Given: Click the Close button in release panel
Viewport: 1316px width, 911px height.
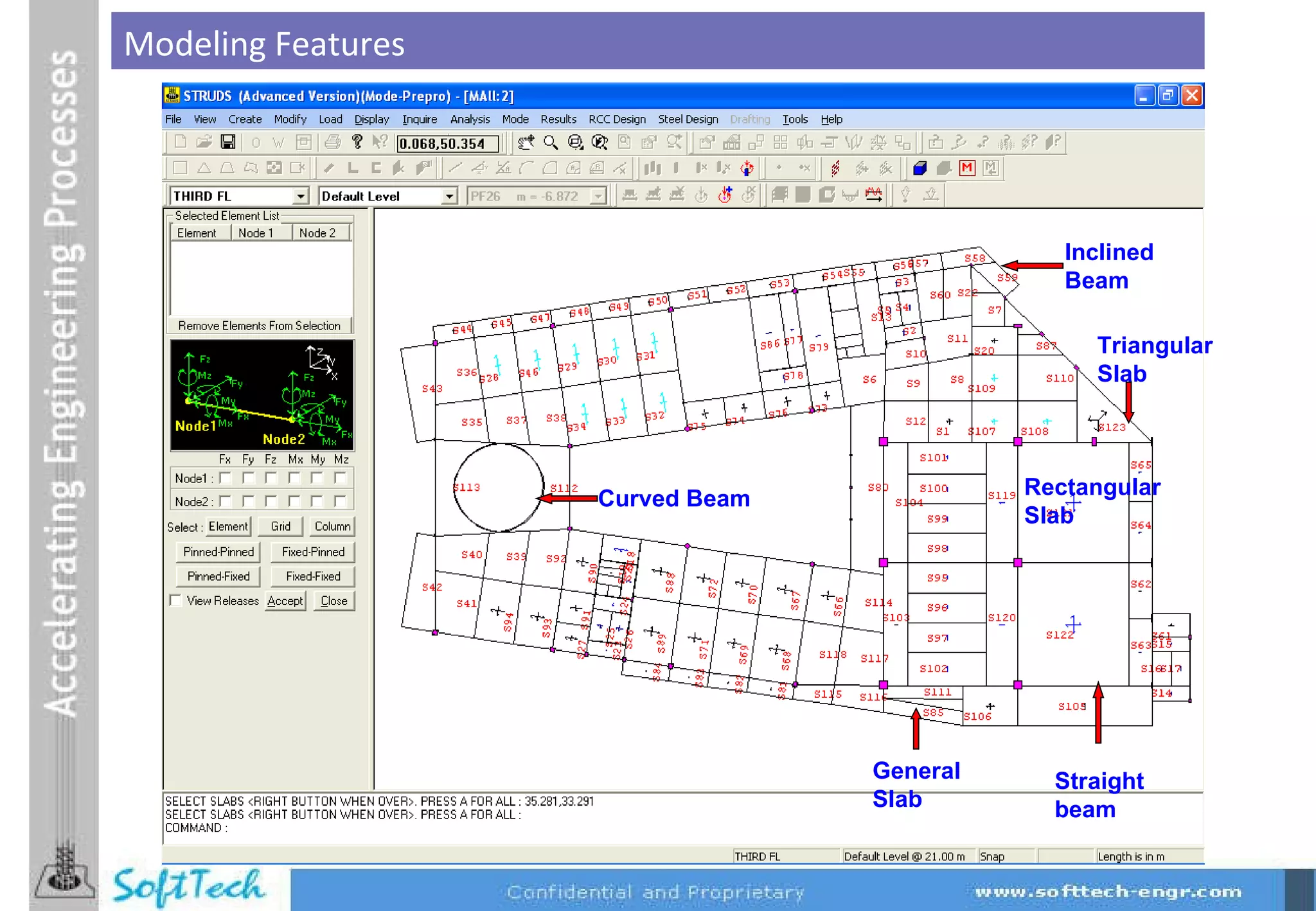Looking at the screenshot, I should (x=334, y=601).
